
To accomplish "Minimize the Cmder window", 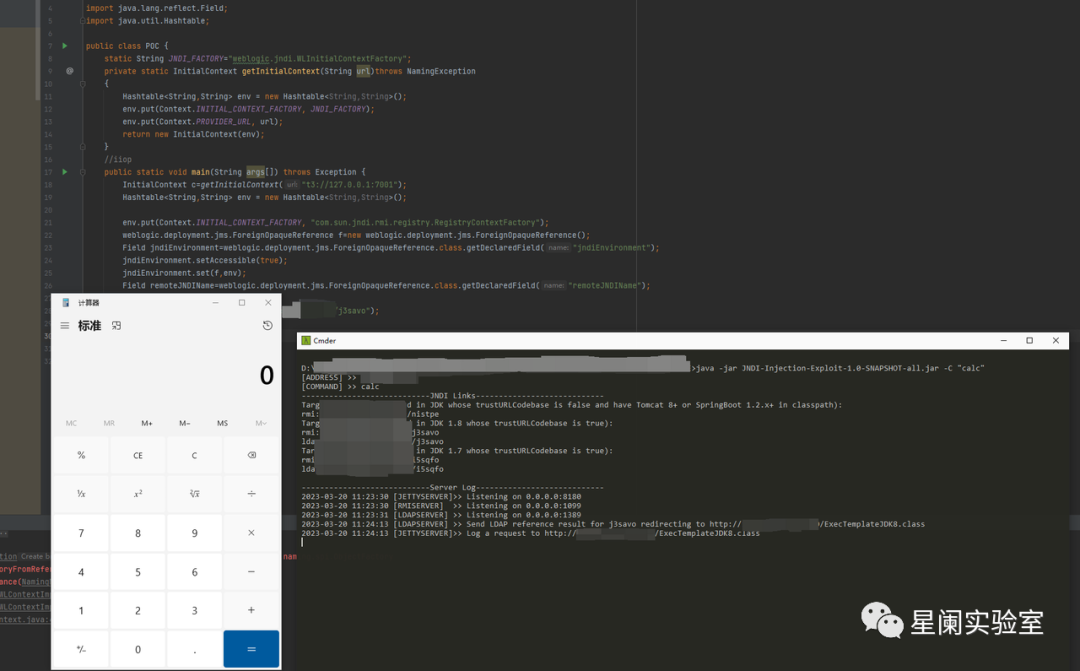I will (x=1004, y=340).
